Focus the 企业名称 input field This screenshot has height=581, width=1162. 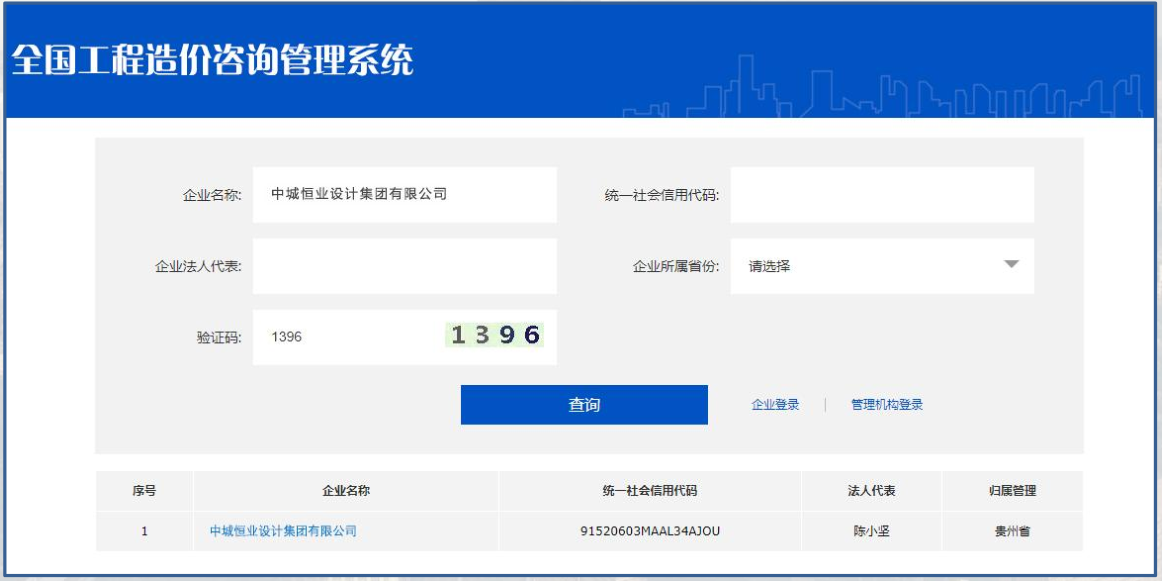(x=405, y=195)
